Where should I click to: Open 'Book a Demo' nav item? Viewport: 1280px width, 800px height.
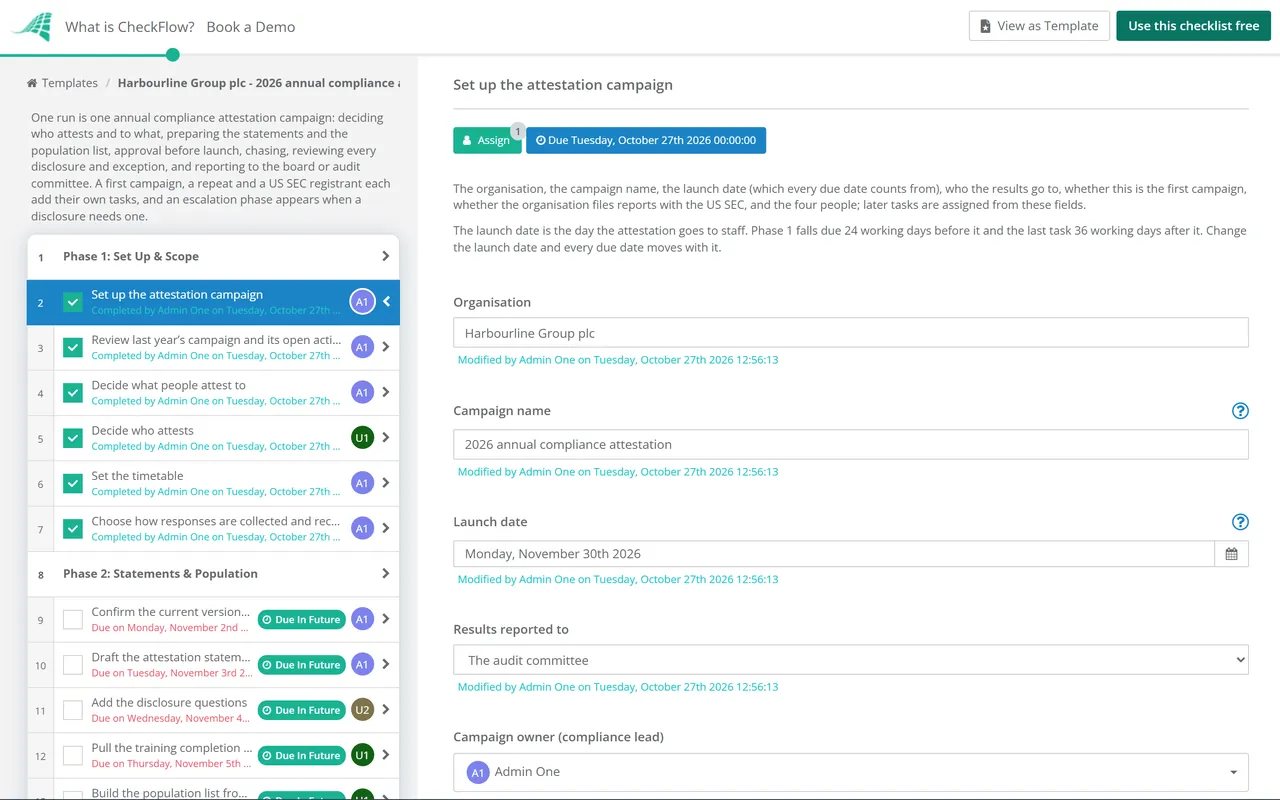pyautogui.click(x=251, y=27)
